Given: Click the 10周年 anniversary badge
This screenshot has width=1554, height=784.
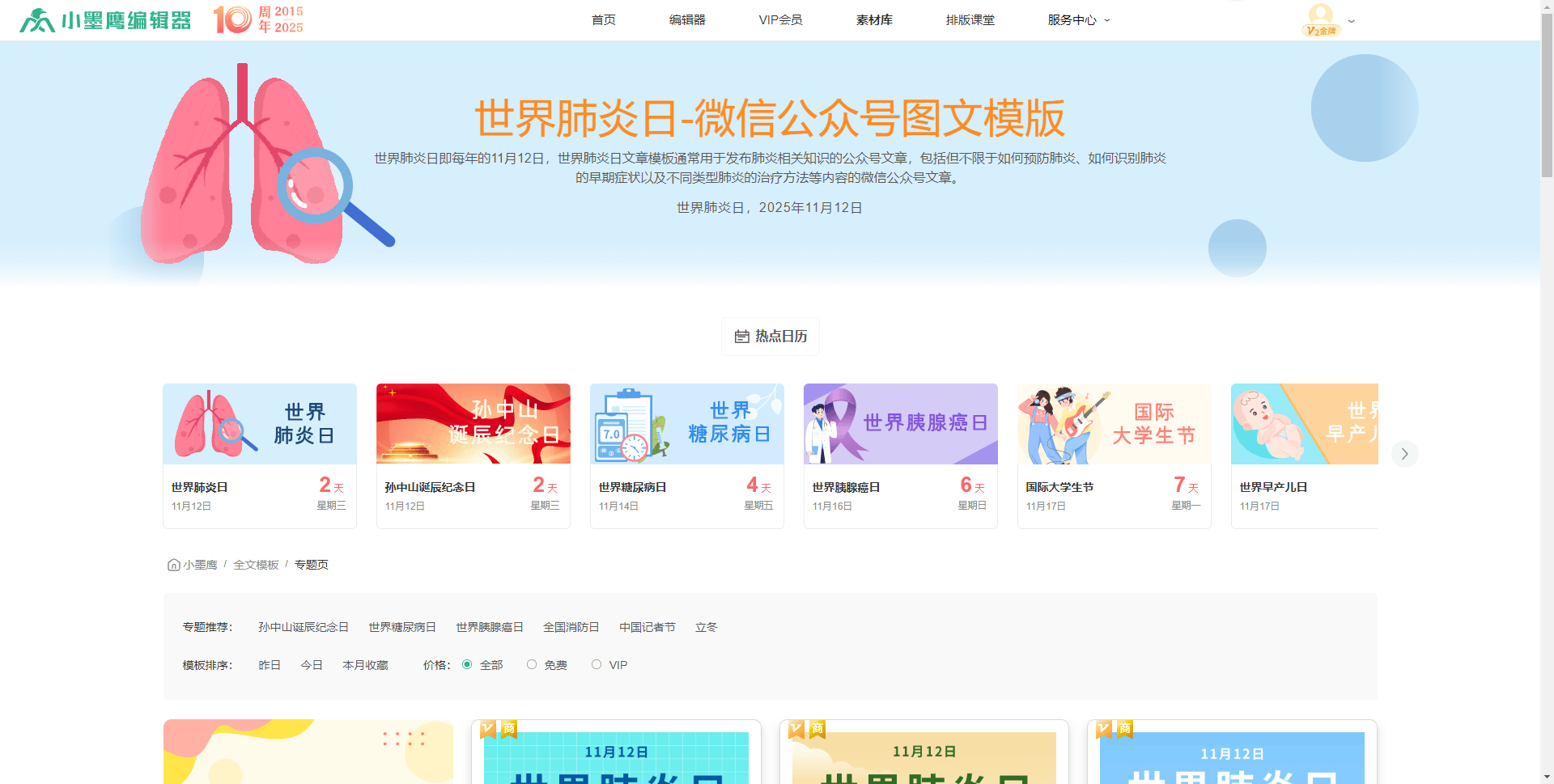Looking at the screenshot, I should (258, 19).
